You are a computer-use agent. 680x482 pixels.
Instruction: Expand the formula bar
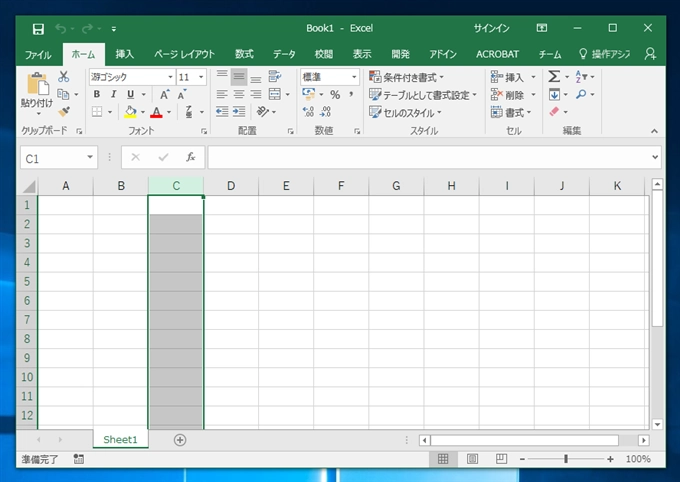655,157
